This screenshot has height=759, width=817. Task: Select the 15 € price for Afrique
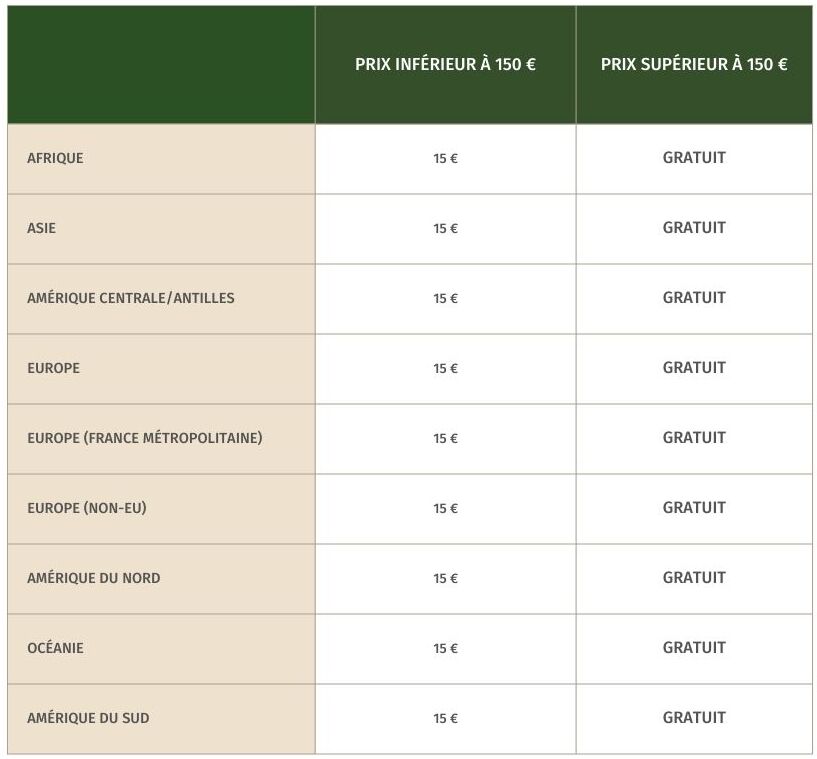[445, 158]
